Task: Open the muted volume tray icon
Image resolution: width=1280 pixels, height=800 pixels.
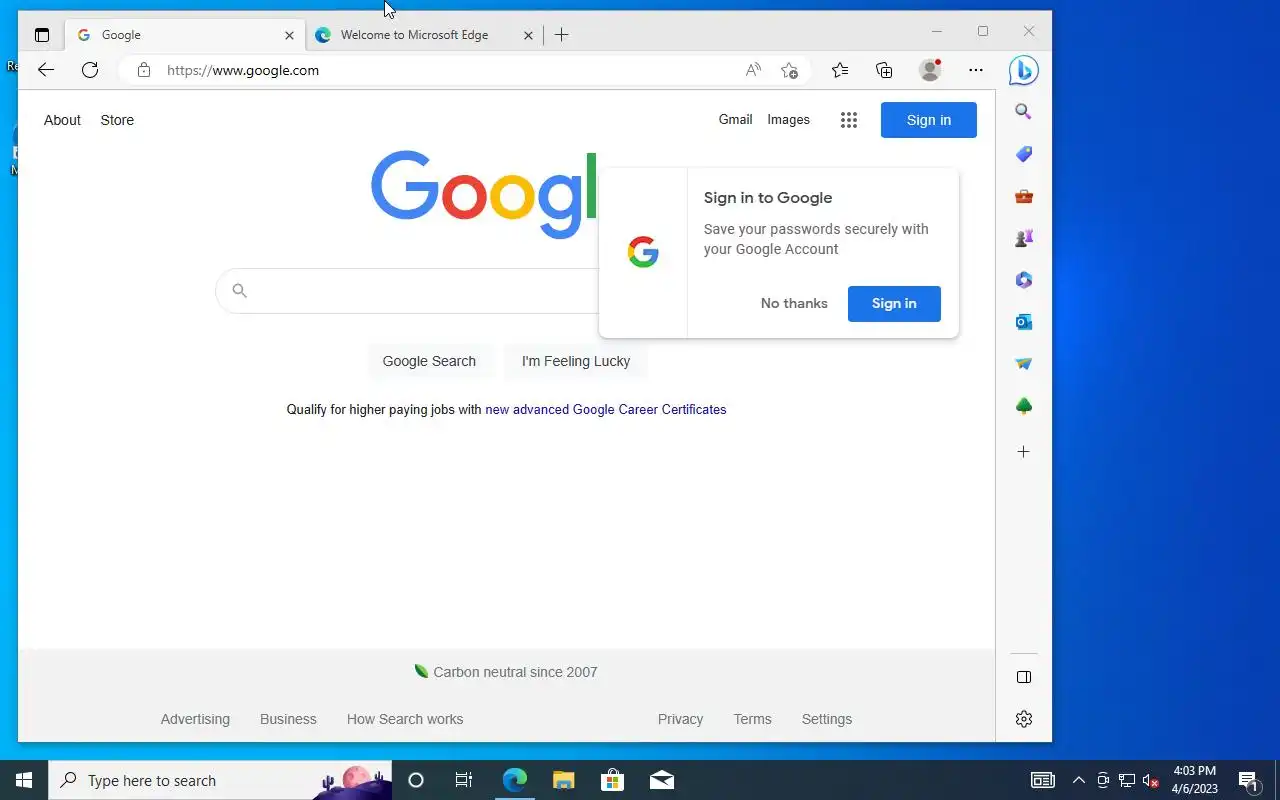Action: pyautogui.click(x=1151, y=780)
